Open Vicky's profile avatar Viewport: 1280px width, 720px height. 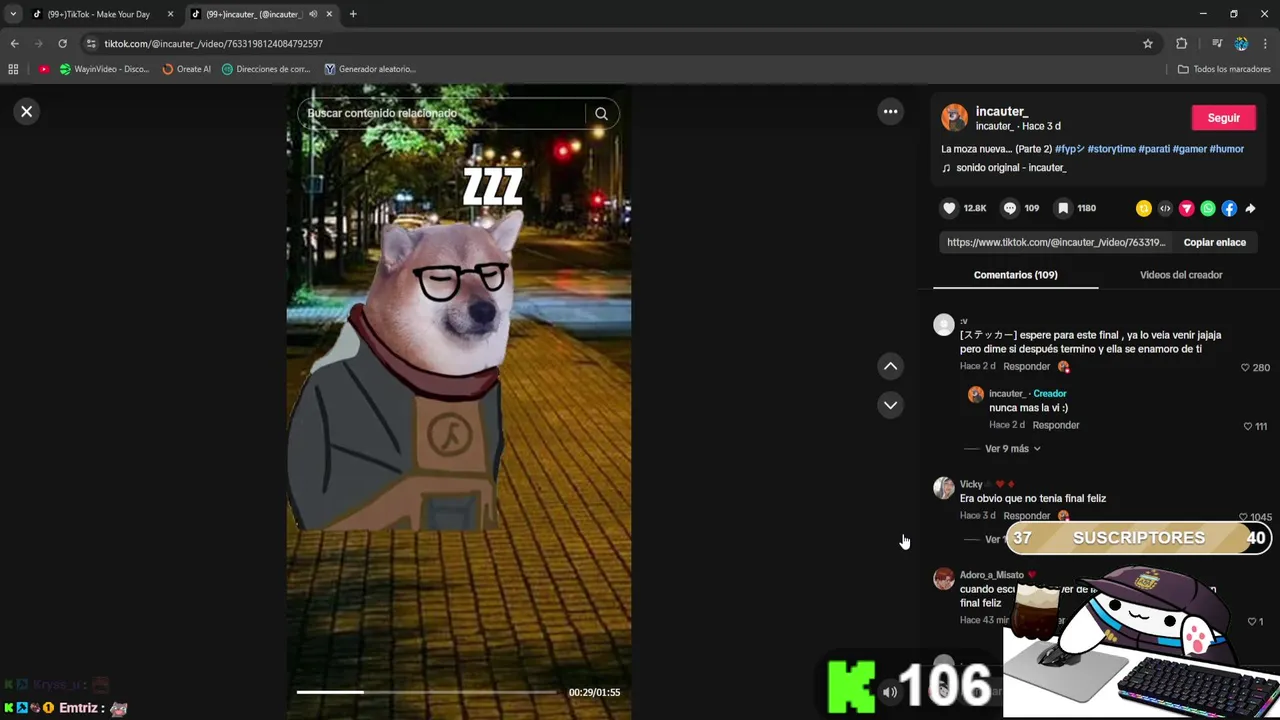944,488
